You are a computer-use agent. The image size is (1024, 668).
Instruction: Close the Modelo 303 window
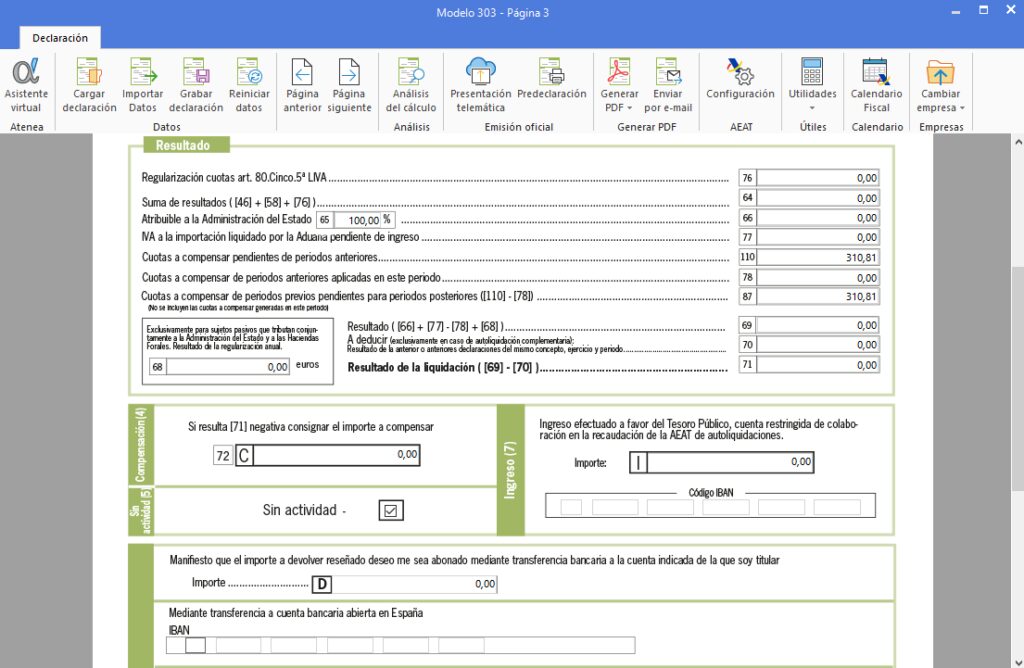tap(1010, 10)
